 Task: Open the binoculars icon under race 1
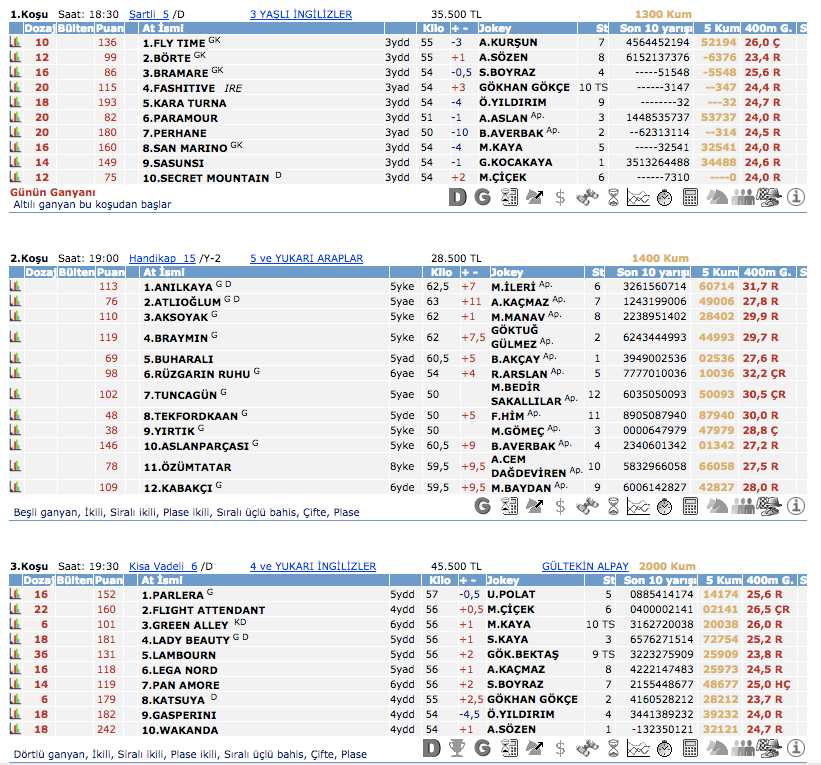click(586, 197)
